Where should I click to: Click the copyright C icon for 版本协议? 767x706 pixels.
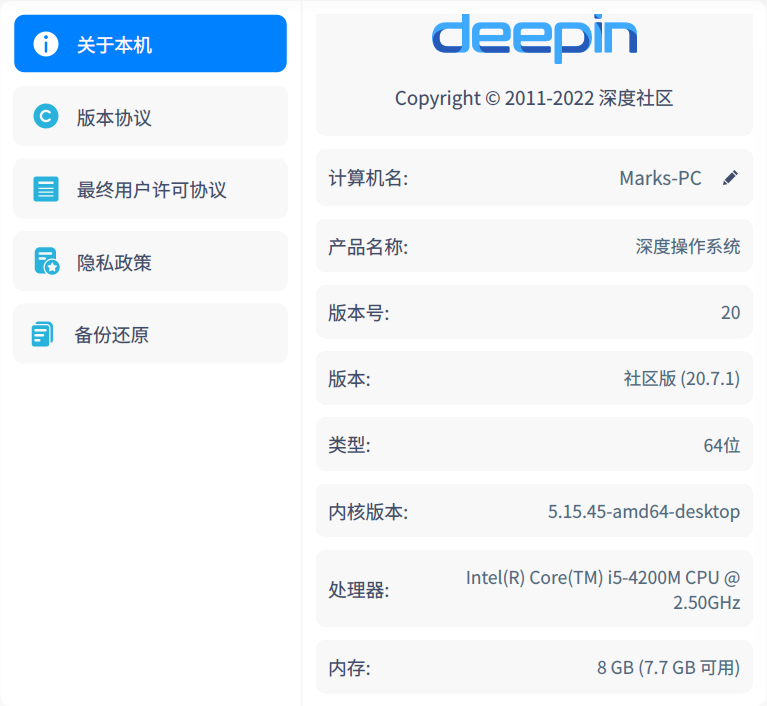point(45,116)
